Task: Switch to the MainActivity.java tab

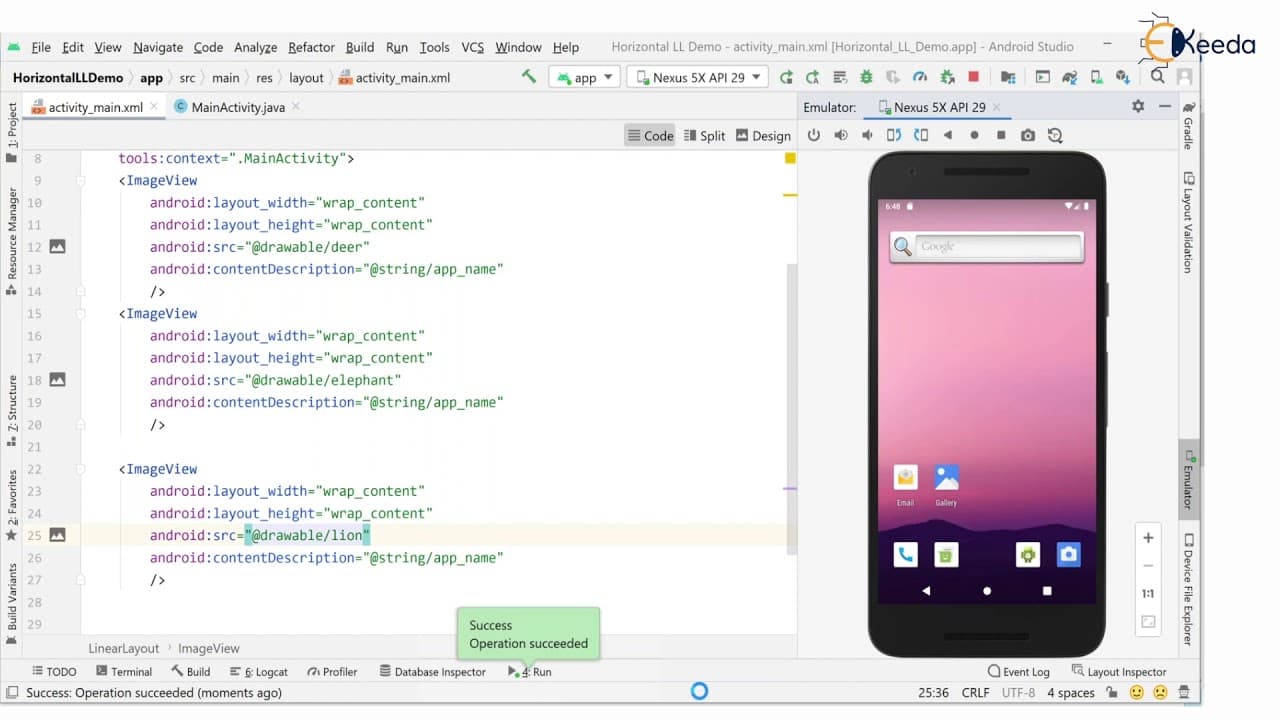Action: (230, 107)
